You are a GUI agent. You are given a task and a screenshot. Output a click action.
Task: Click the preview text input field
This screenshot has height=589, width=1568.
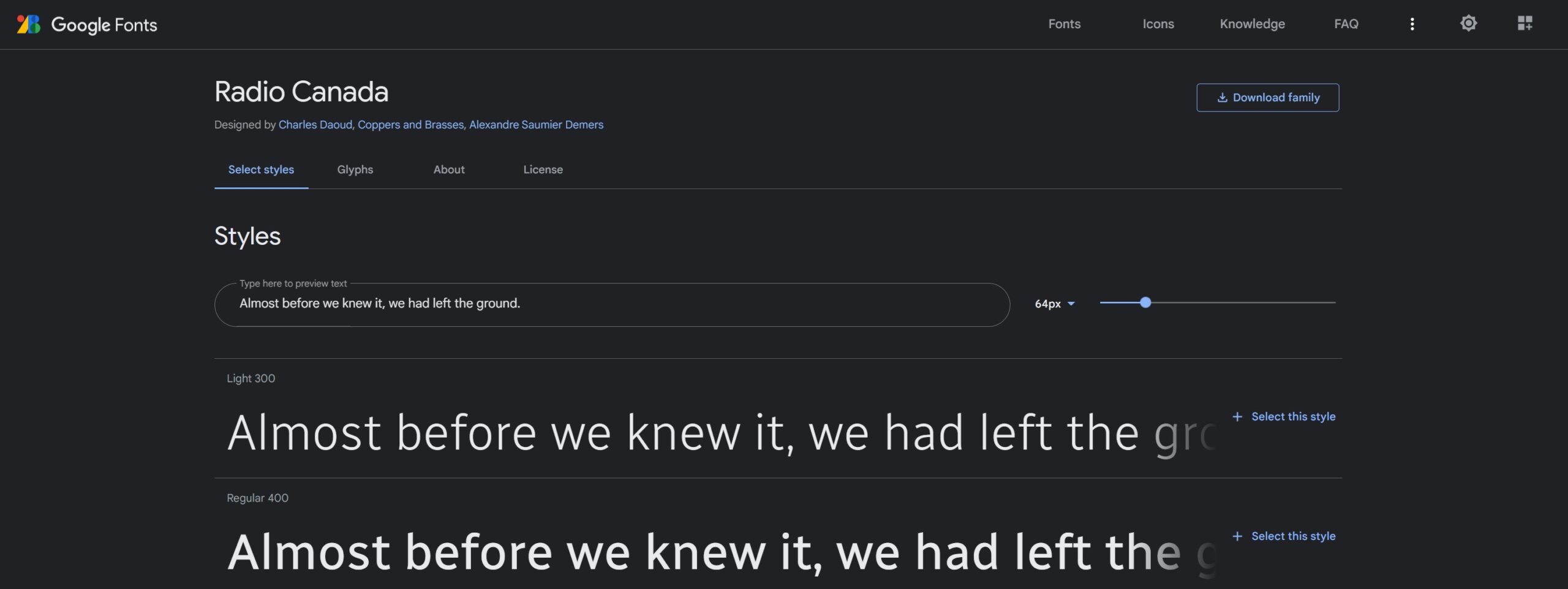click(612, 304)
